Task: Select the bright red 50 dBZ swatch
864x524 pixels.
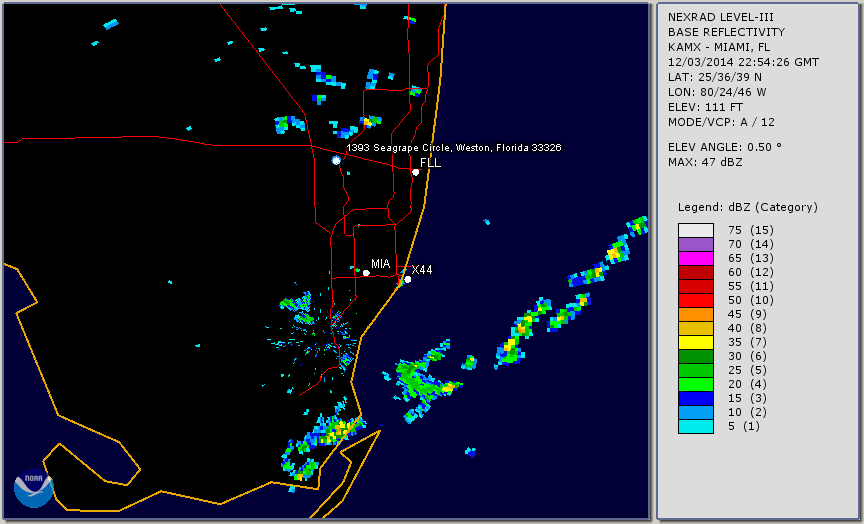Action: pos(695,300)
